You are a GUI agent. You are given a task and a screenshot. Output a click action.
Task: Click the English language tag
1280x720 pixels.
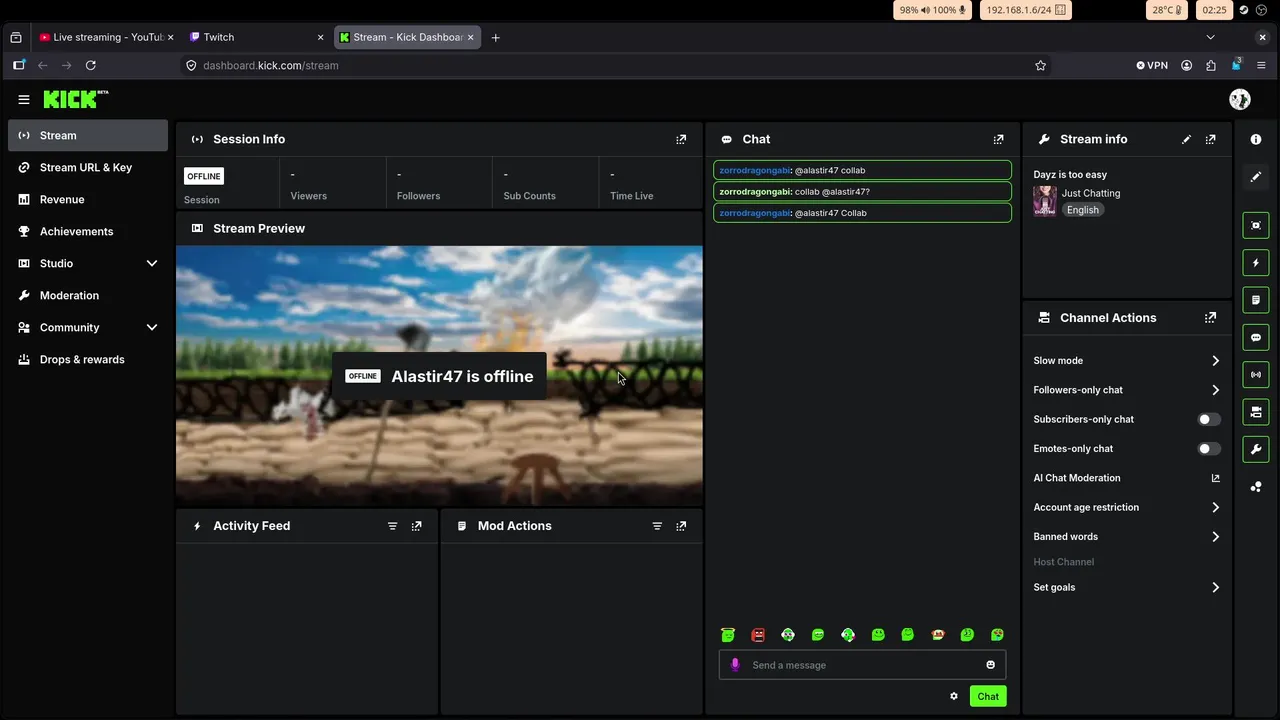1082,210
